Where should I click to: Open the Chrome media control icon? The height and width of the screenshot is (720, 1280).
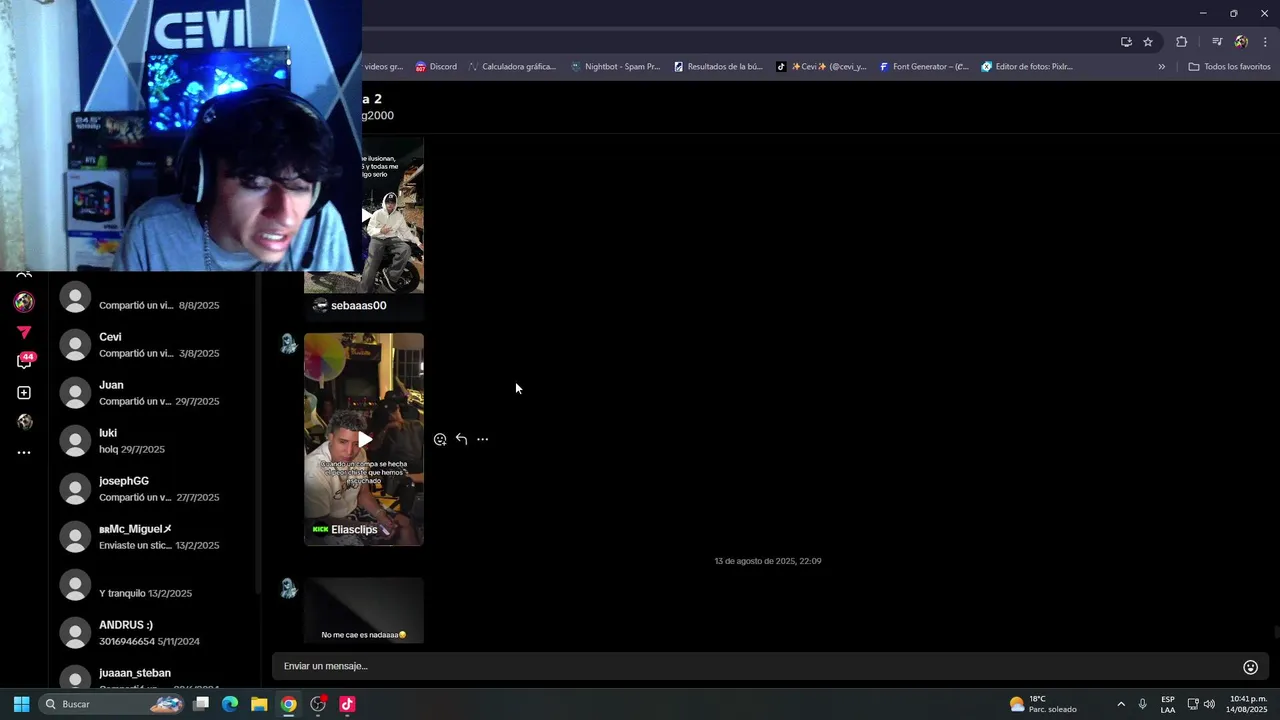click(x=1217, y=42)
